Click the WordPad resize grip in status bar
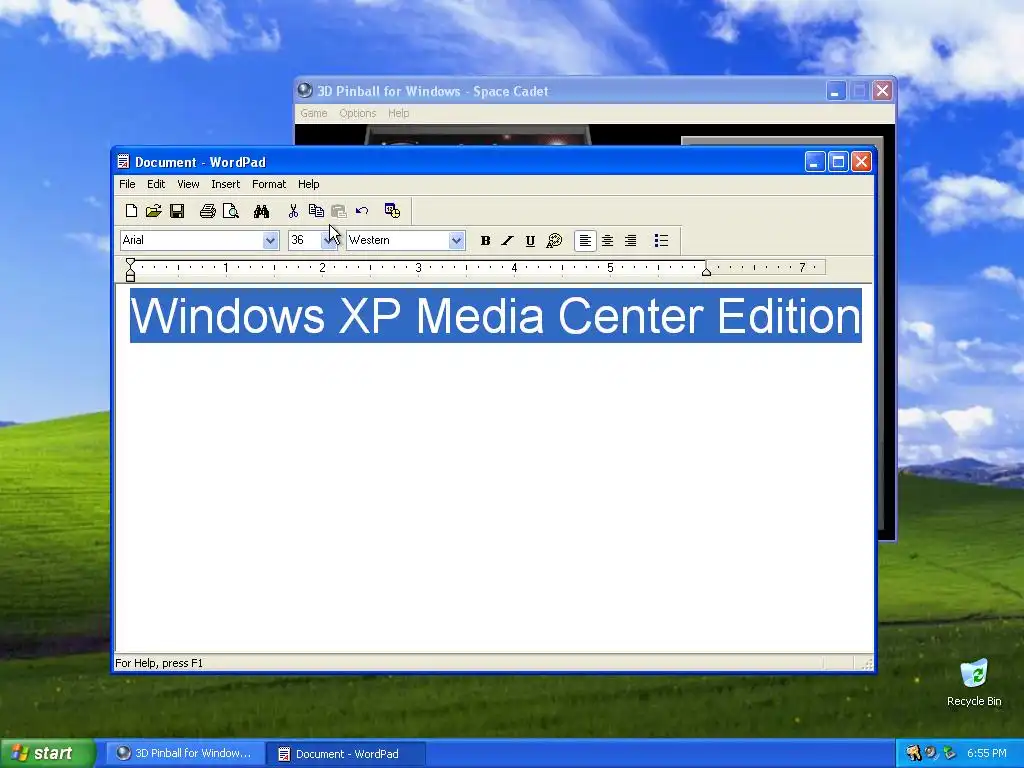The height and width of the screenshot is (768, 1024). 867,664
